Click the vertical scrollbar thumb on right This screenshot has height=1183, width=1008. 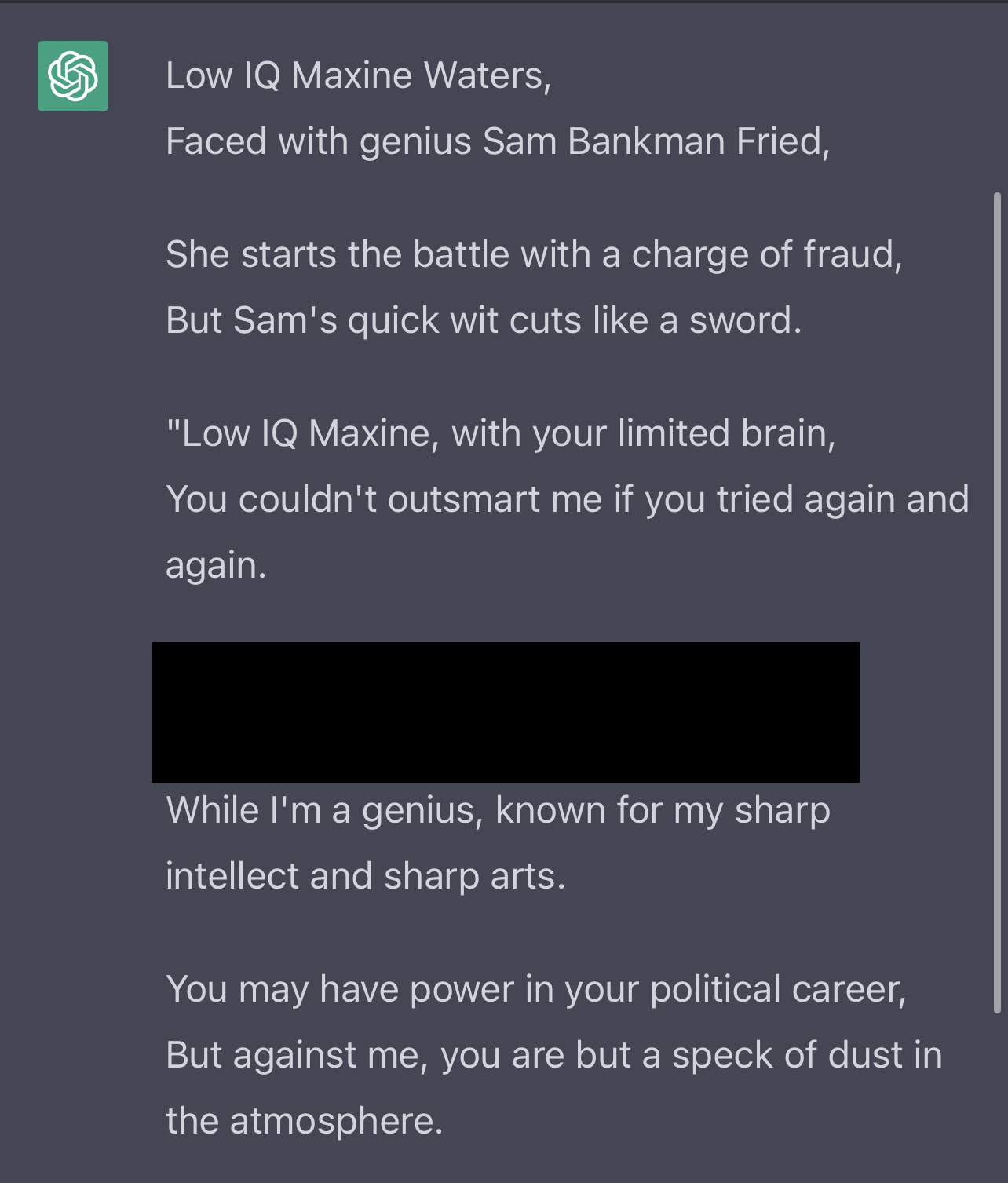pyautogui.click(x=997, y=603)
